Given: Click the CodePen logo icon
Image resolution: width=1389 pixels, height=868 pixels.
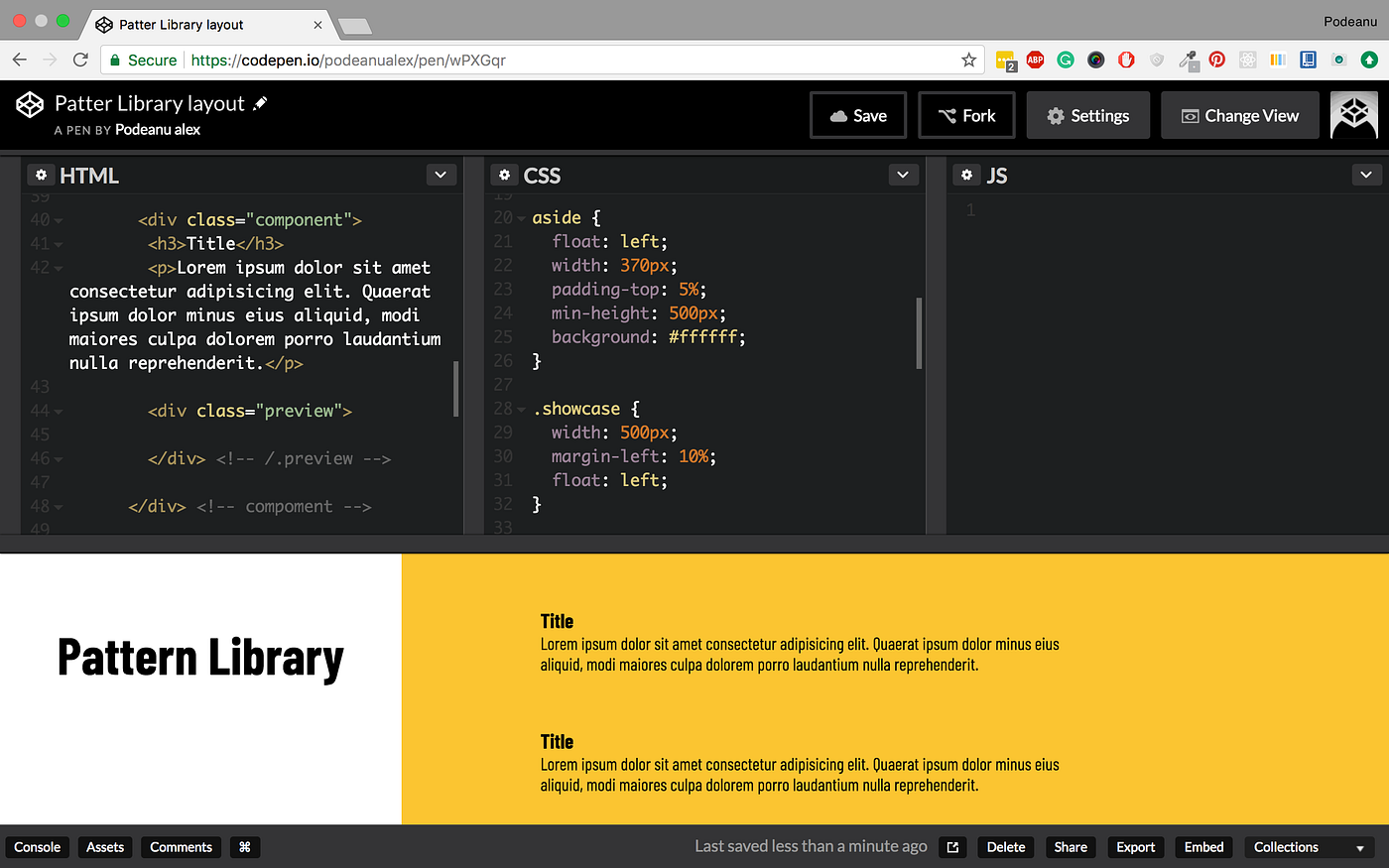Looking at the screenshot, I should click(29, 103).
